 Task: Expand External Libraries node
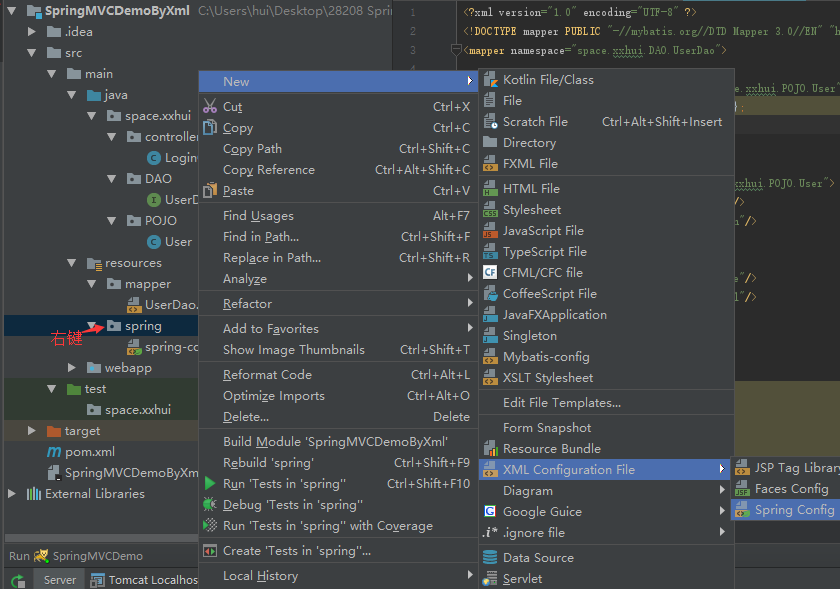point(12,494)
